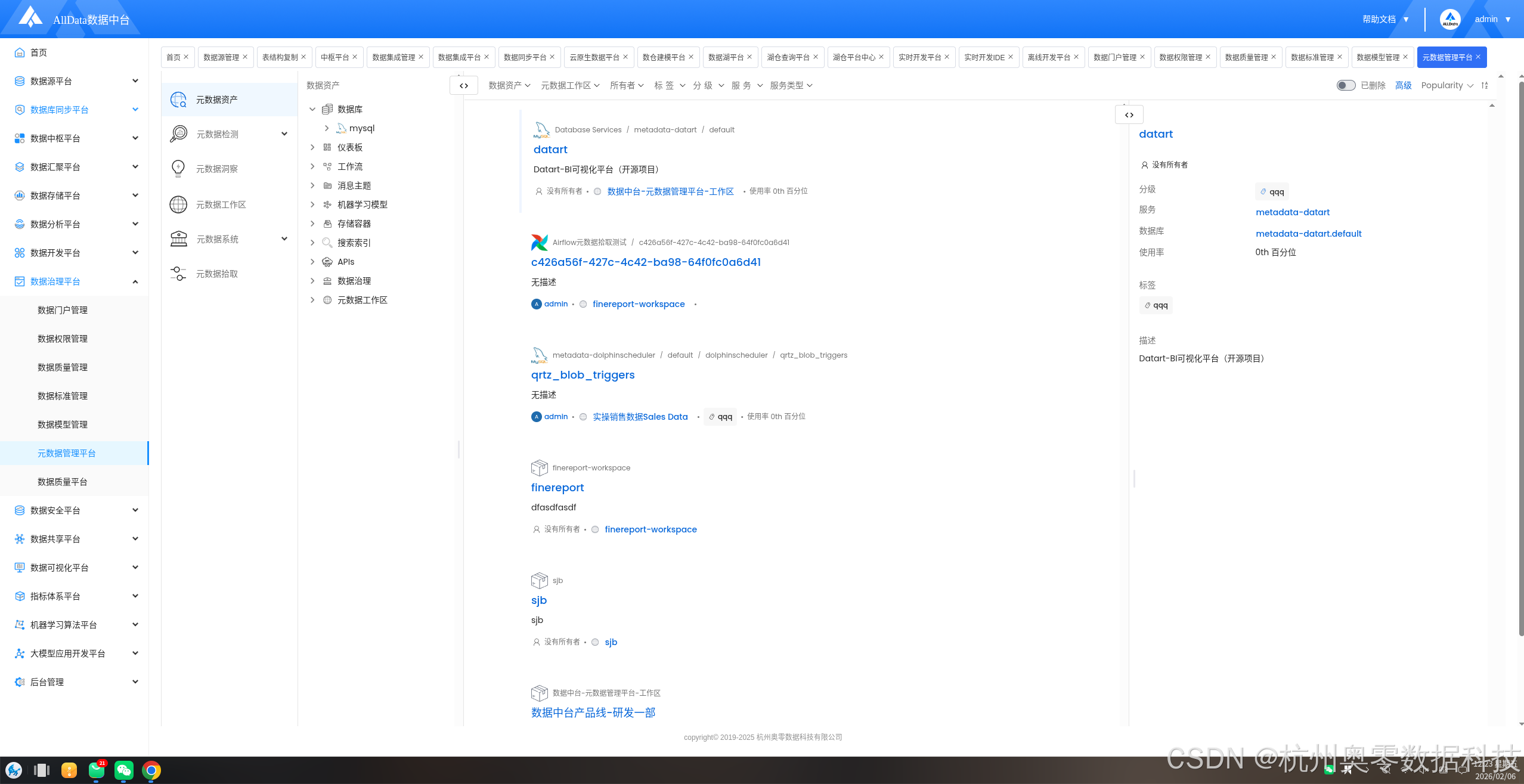Open the 服务类型 filter dropdown
1524x784 pixels.
pyautogui.click(x=791, y=85)
